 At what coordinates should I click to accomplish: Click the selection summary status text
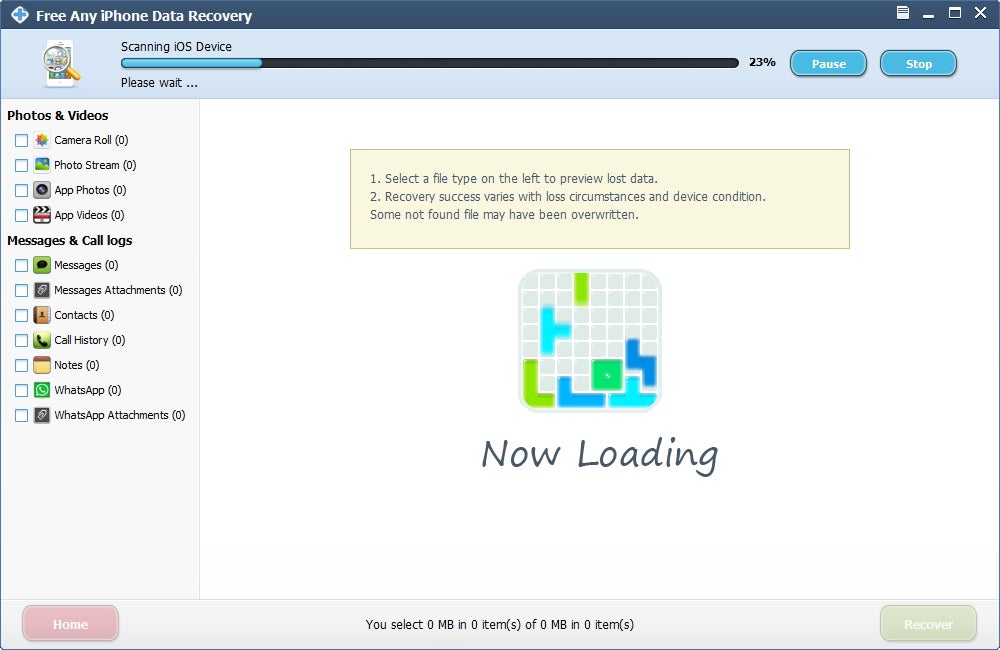[499, 624]
